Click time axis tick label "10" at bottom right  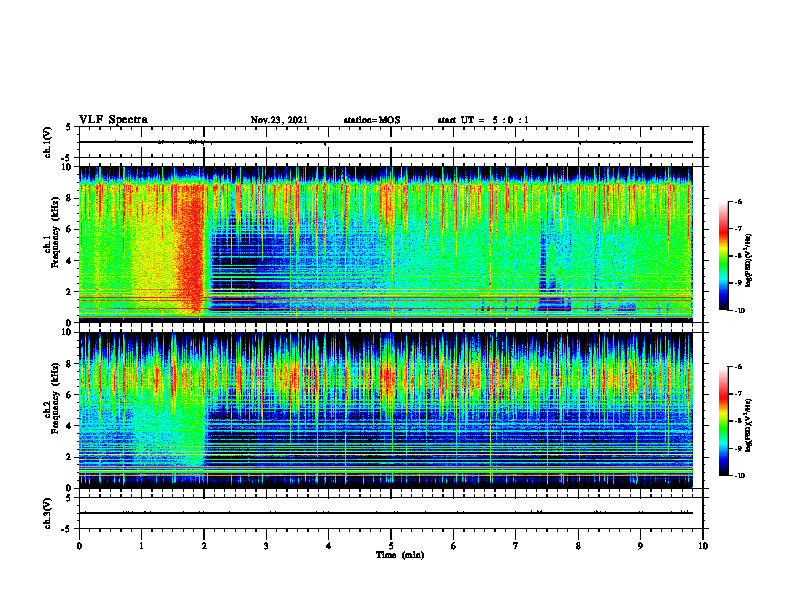point(703,546)
